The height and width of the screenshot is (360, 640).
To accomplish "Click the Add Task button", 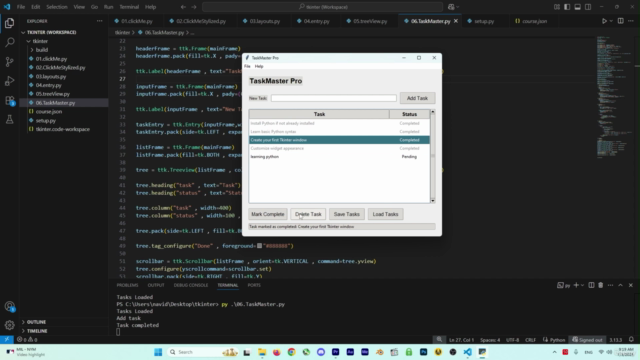I will click(x=417, y=98).
